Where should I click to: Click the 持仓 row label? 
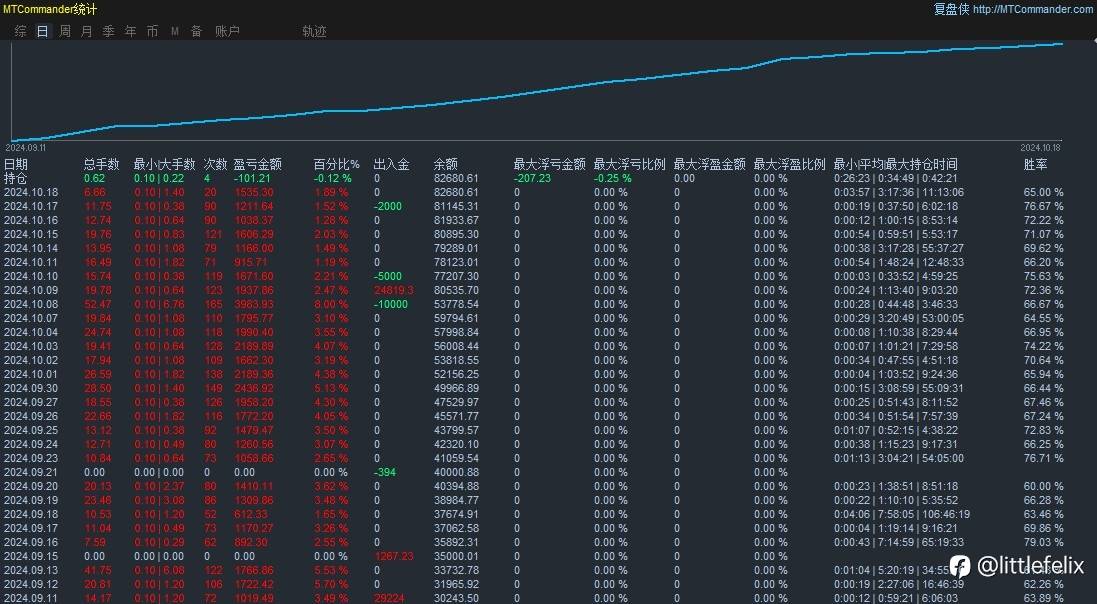coord(16,178)
